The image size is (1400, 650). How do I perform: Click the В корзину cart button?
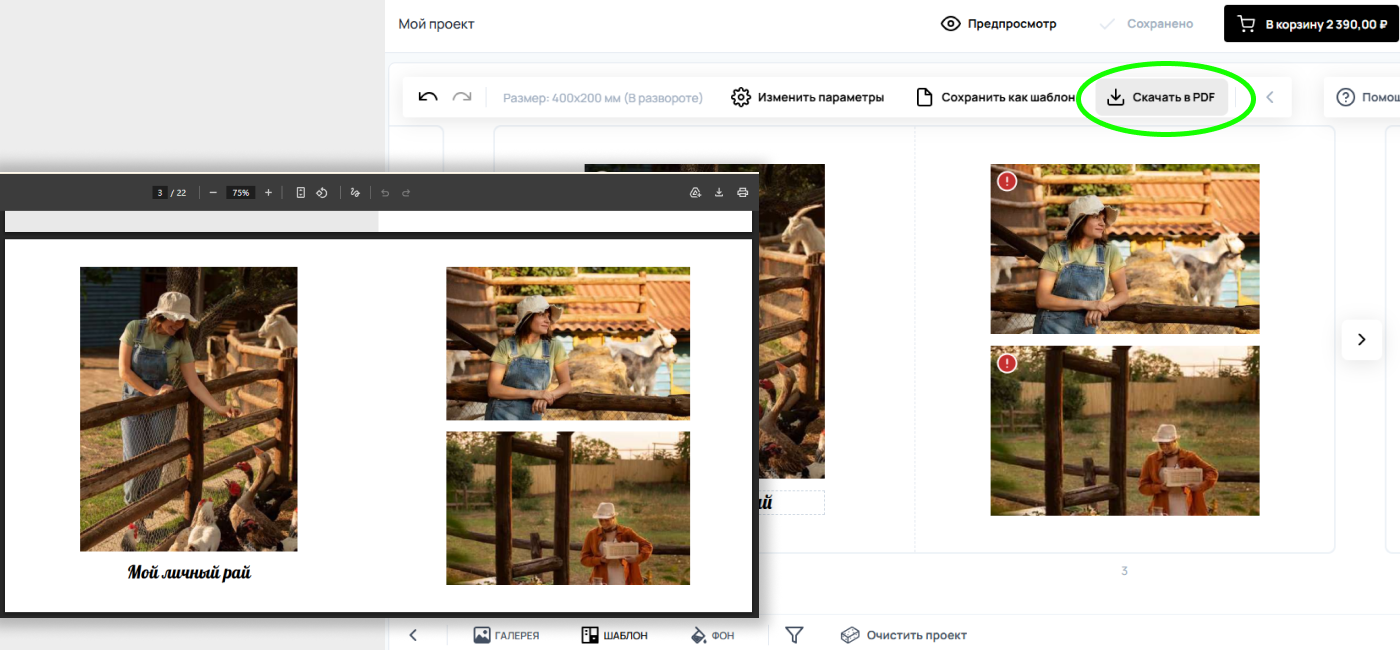[x=1310, y=24]
